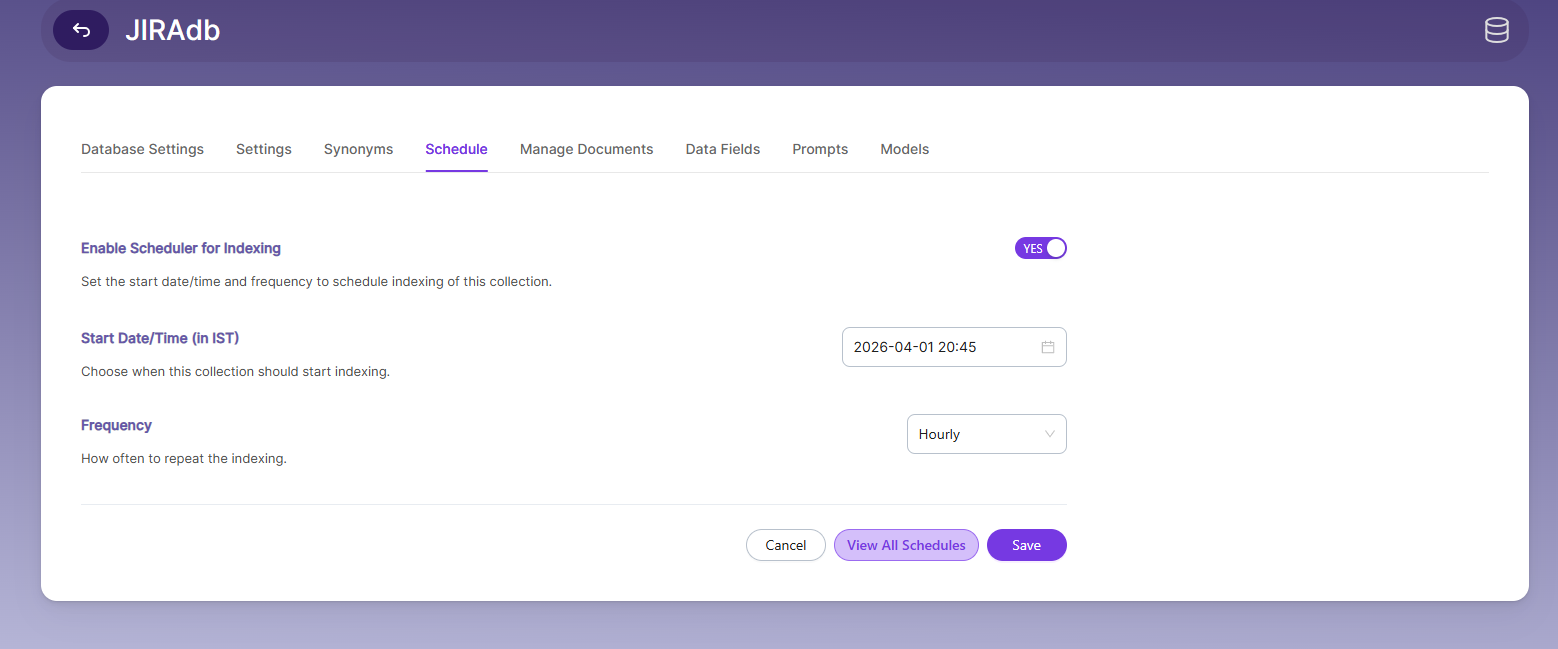The width and height of the screenshot is (1558, 649).
Task: Go to the Models tab
Action: click(x=905, y=149)
